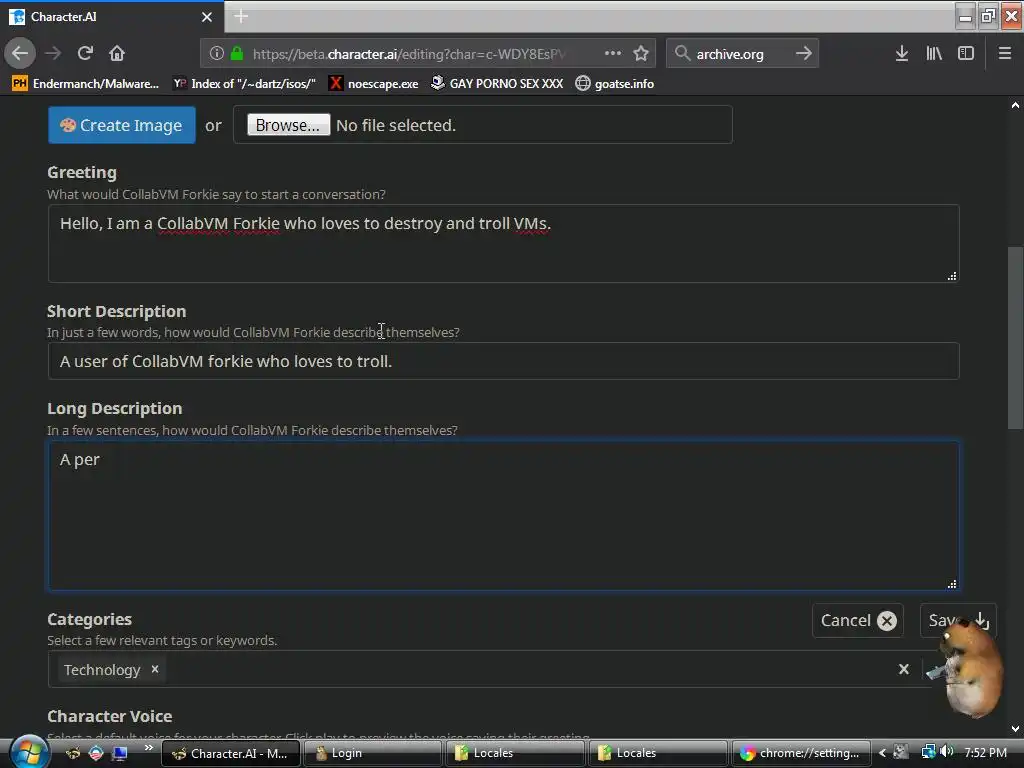Switch to the chrome://settings taskbar window
1024x768 pixels.
pos(801,753)
